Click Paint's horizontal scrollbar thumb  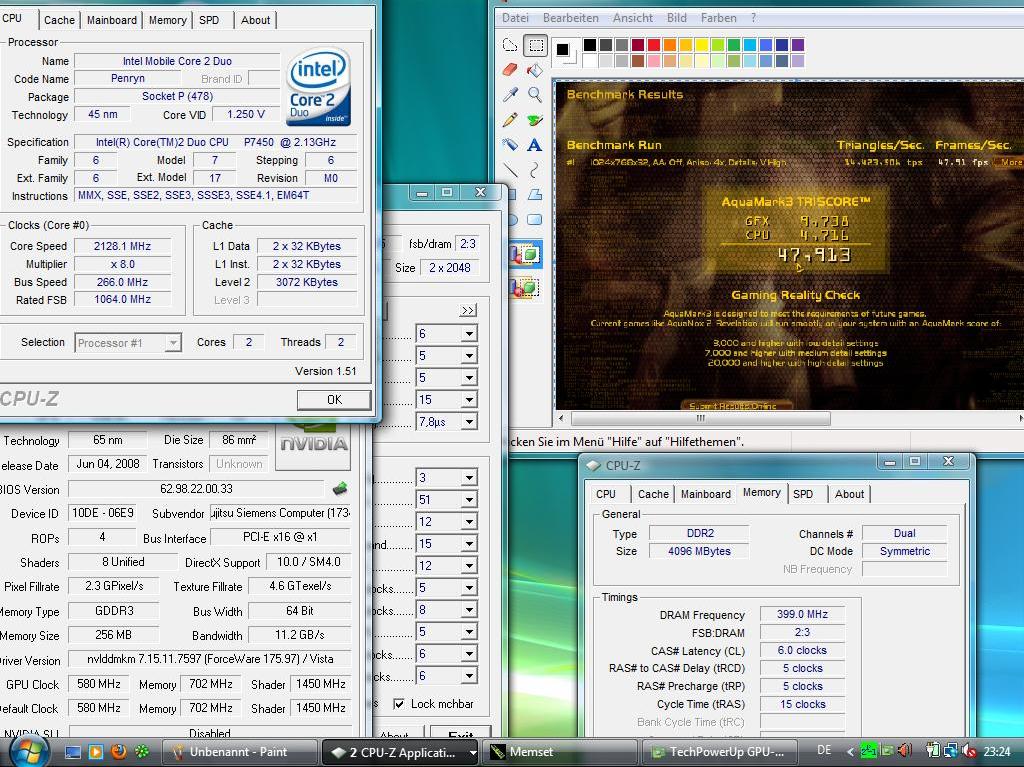click(x=701, y=418)
